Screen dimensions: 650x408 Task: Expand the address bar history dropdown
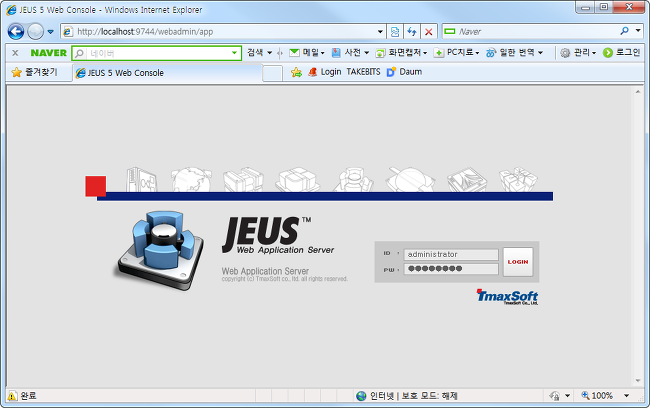(380, 32)
